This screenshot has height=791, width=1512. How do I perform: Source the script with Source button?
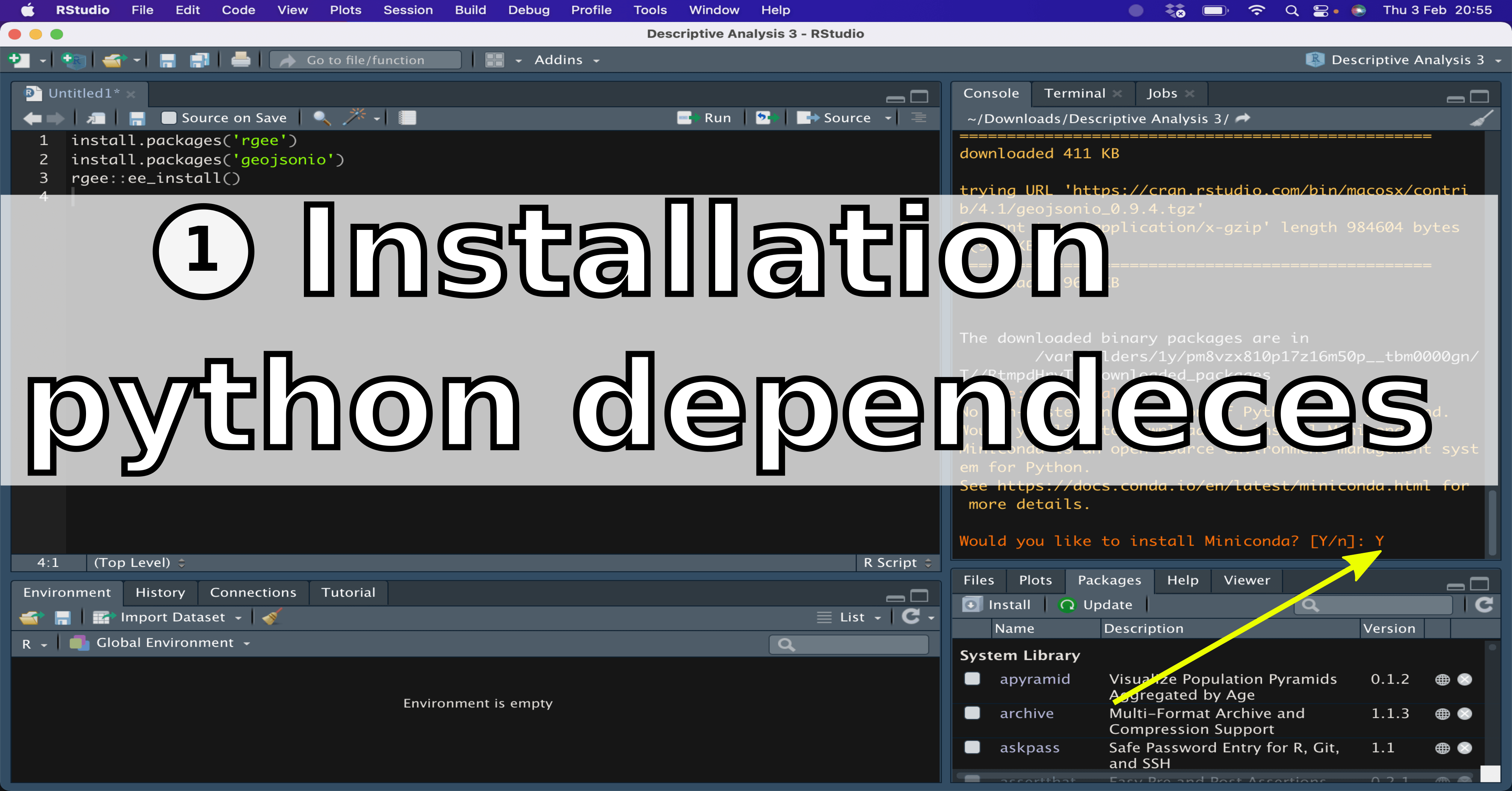[x=834, y=118]
